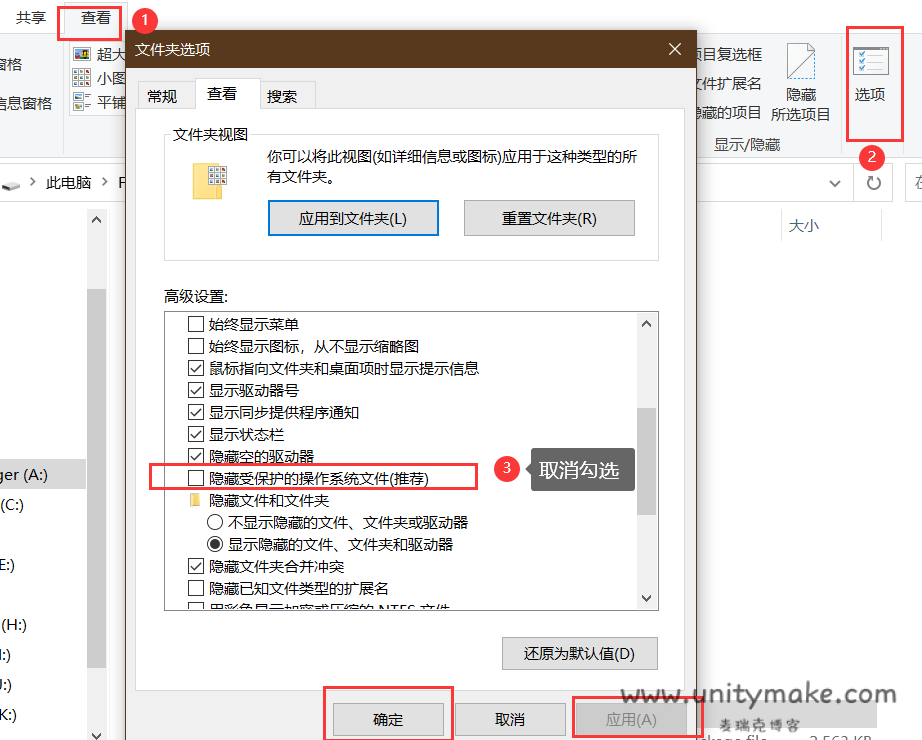Select the 小图 icon layout option
This screenshot has width=922, height=740.
[98, 78]
